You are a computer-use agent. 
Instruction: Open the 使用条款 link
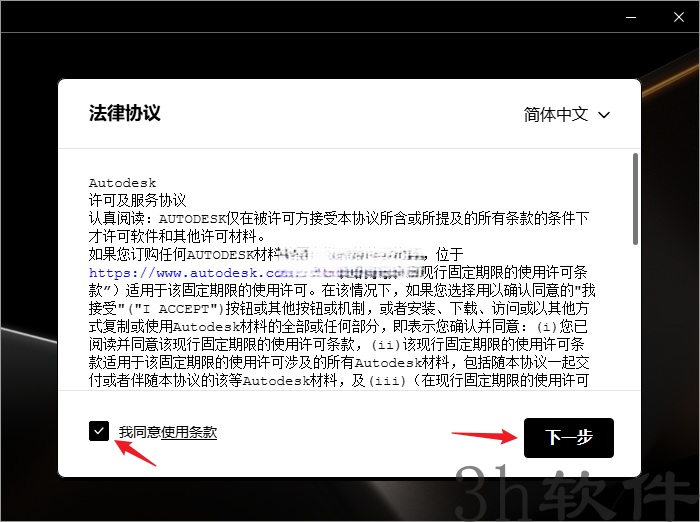click(189, 432)
